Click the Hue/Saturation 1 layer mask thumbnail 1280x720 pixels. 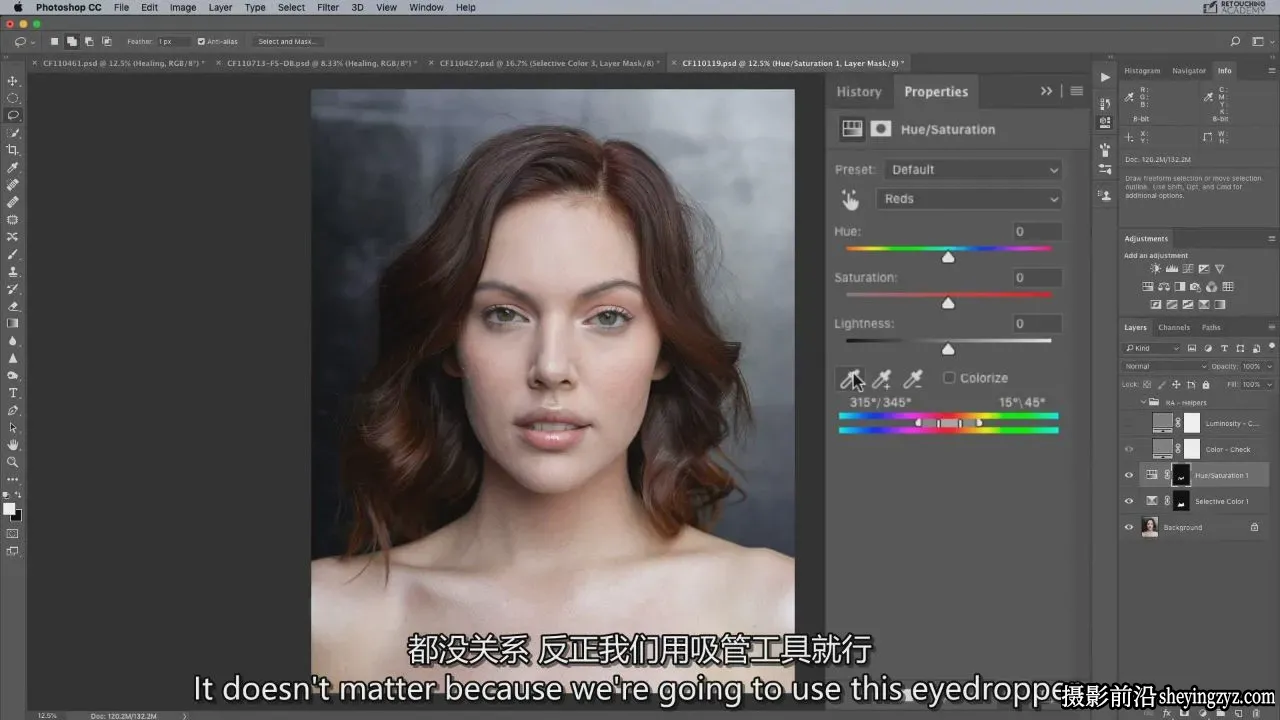1181,475
